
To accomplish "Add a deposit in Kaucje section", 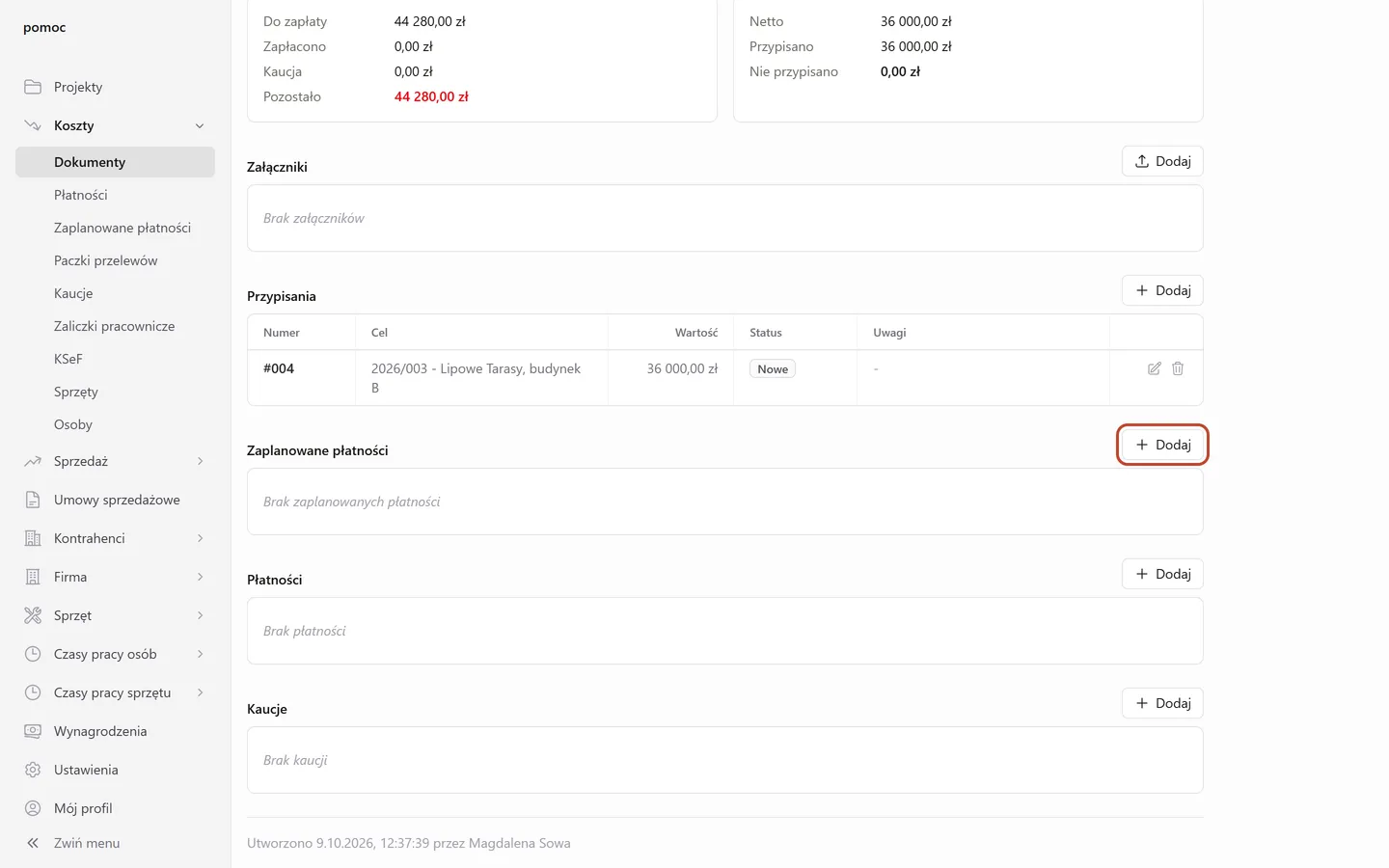I will pyautogui.click(x=1162, y=703).
